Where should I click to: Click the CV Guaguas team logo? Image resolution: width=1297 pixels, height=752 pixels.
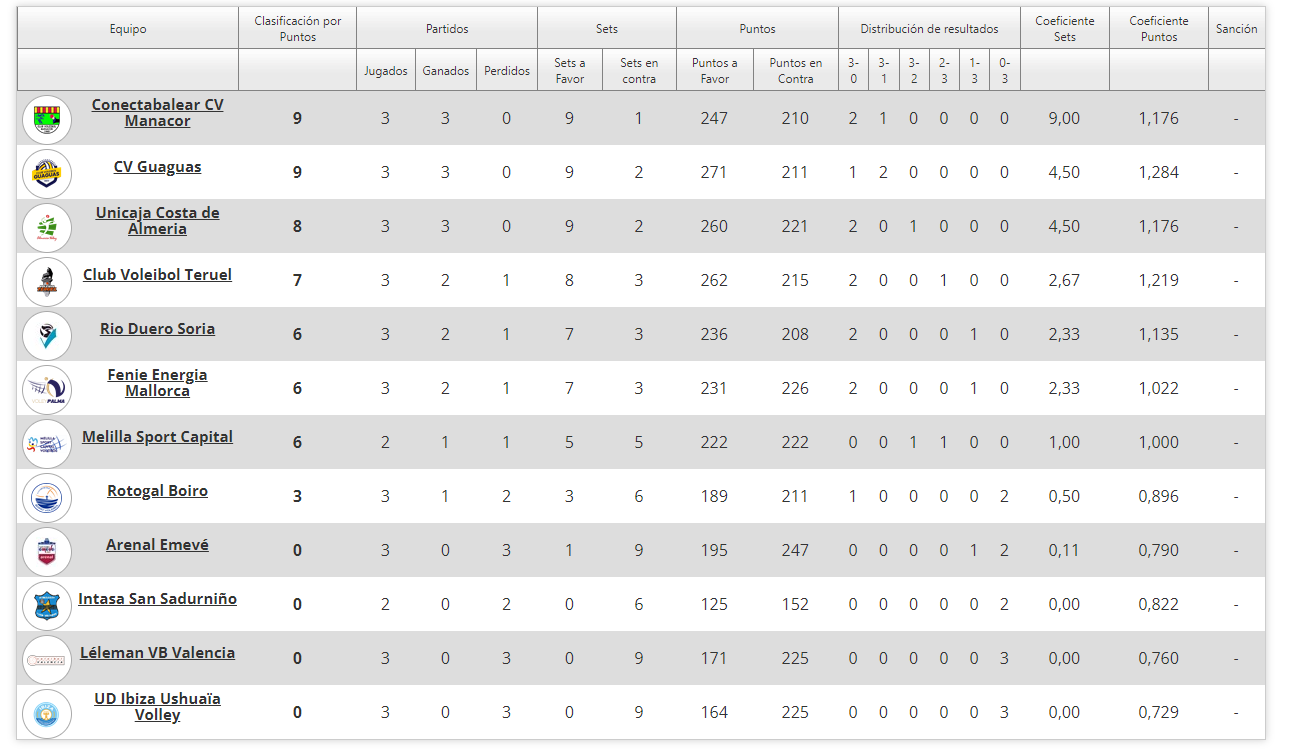47,174
